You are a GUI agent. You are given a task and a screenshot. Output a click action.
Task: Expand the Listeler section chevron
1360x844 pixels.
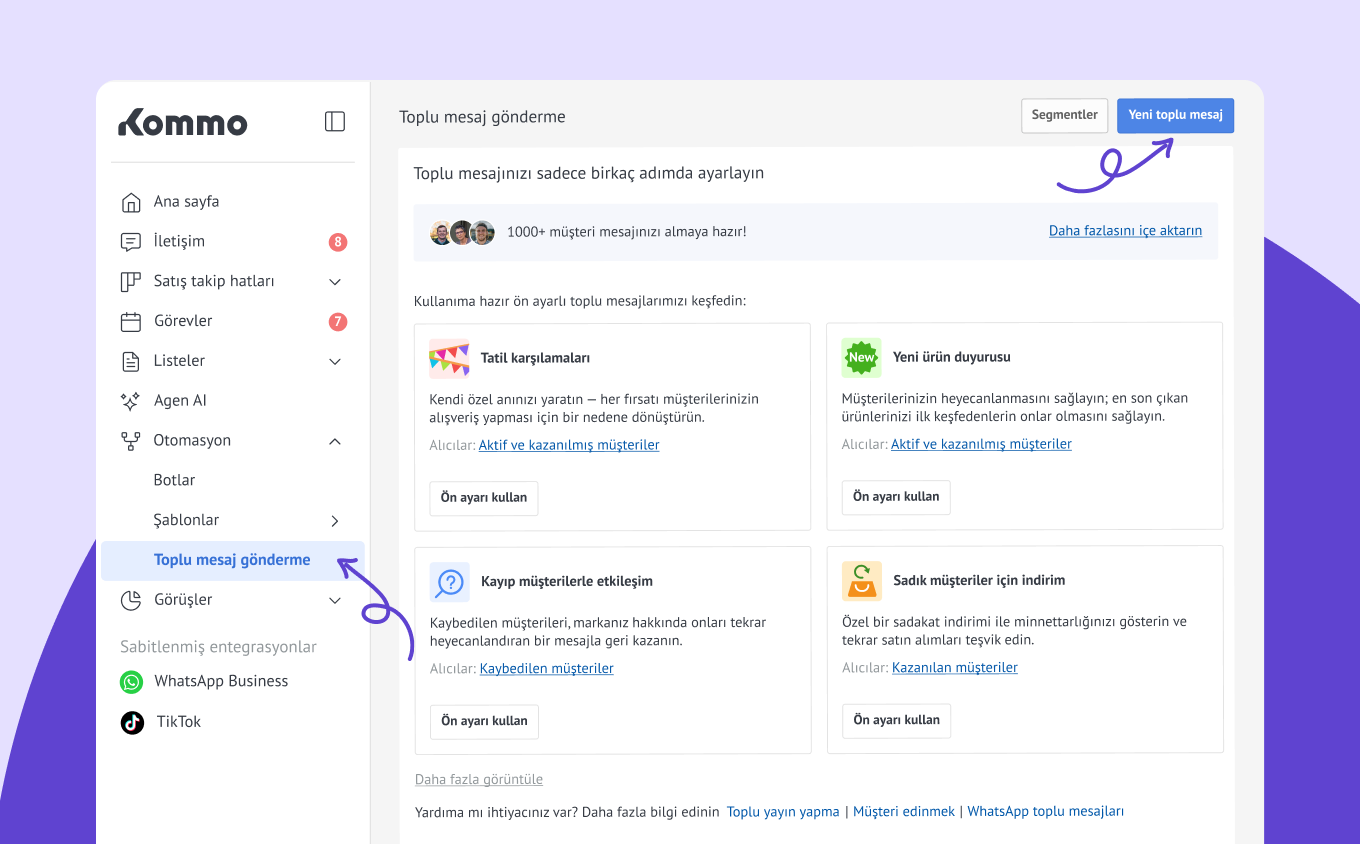pos(335,361)
